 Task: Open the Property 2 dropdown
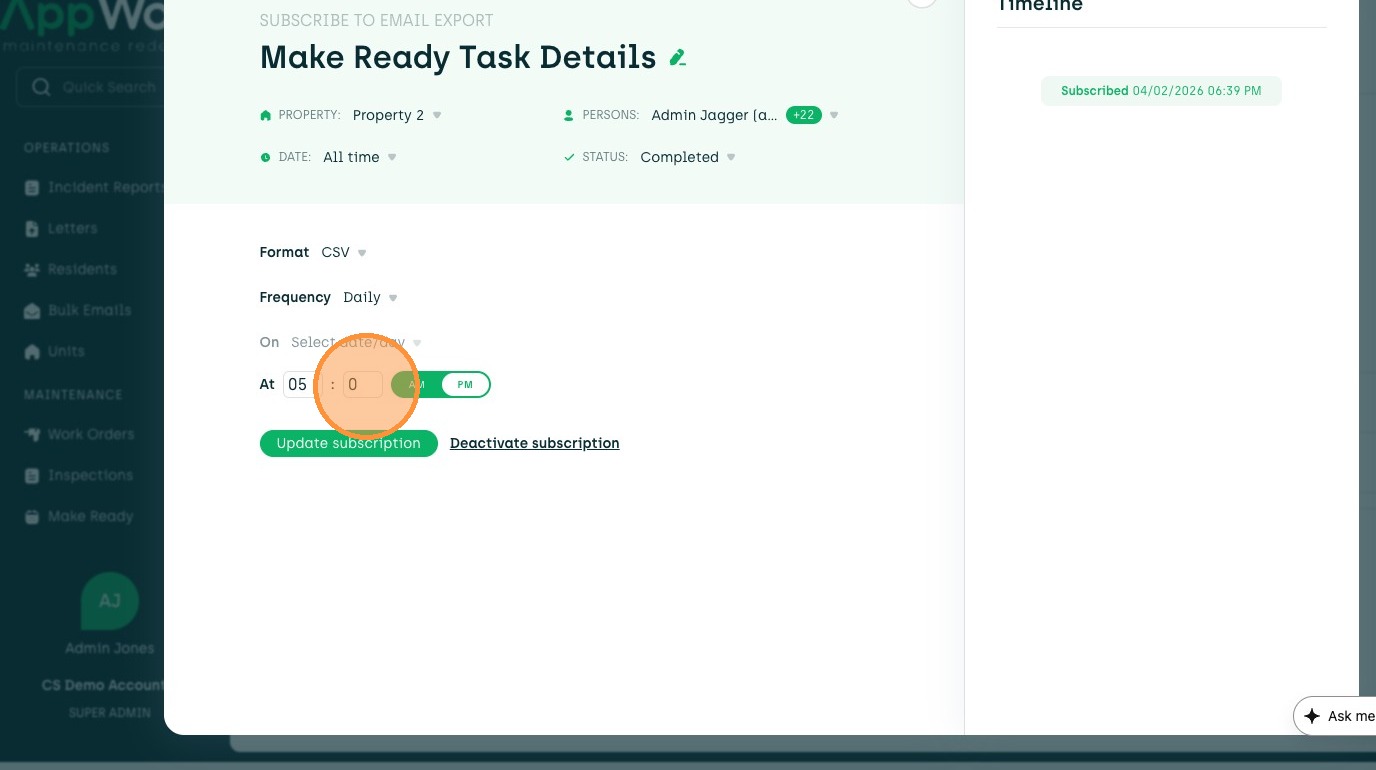(397, 115)
